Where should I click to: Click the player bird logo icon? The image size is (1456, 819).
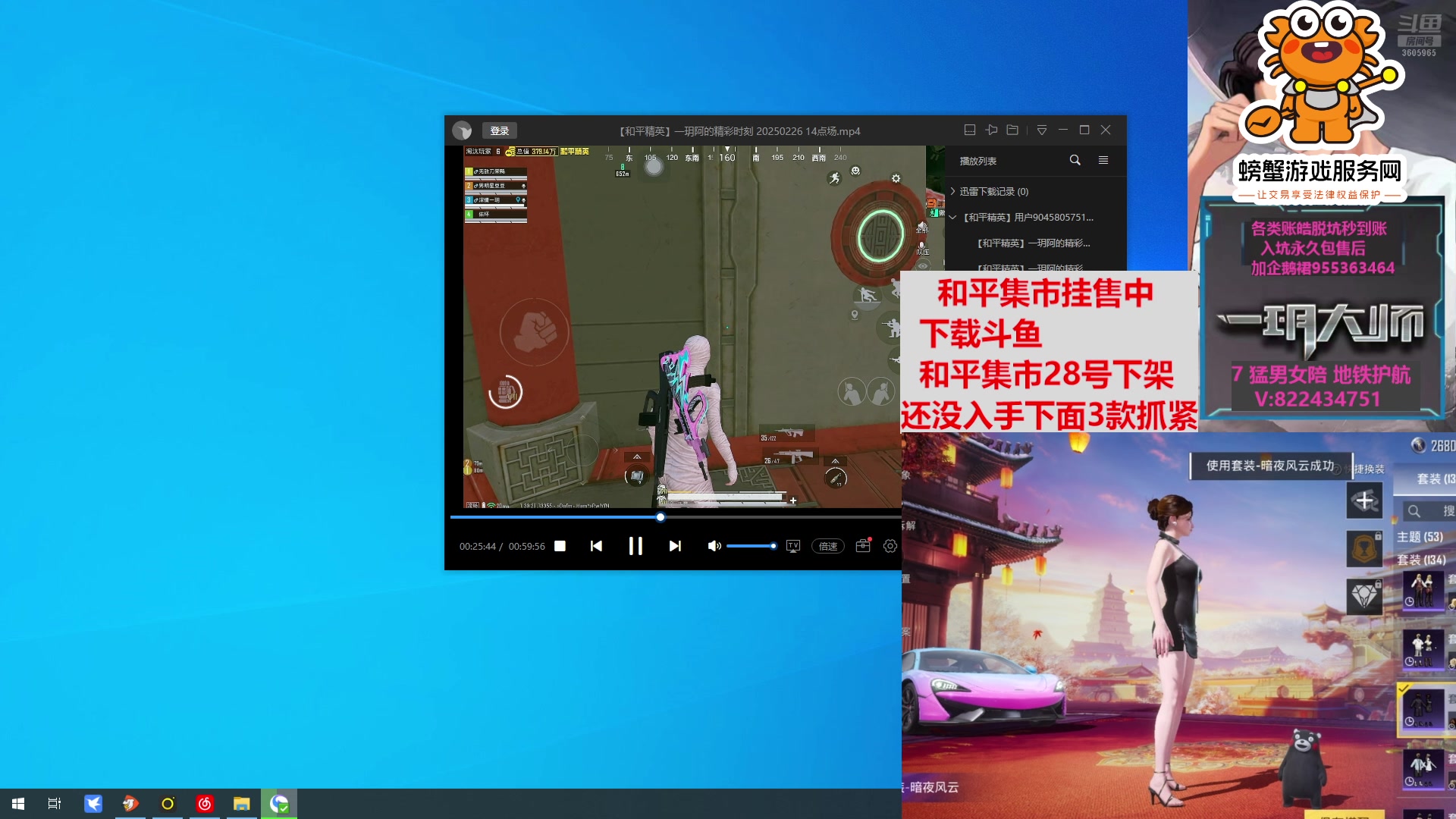462,130
